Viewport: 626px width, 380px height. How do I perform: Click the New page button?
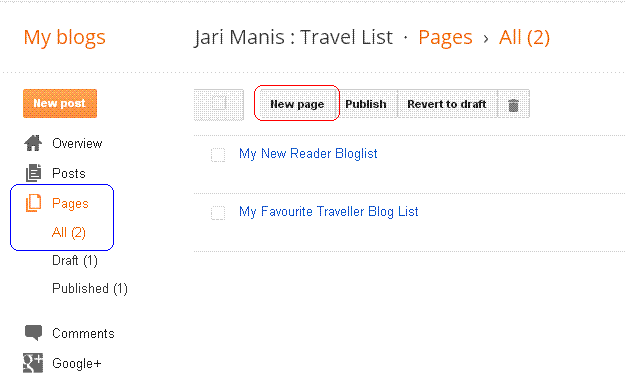[297, 104]
